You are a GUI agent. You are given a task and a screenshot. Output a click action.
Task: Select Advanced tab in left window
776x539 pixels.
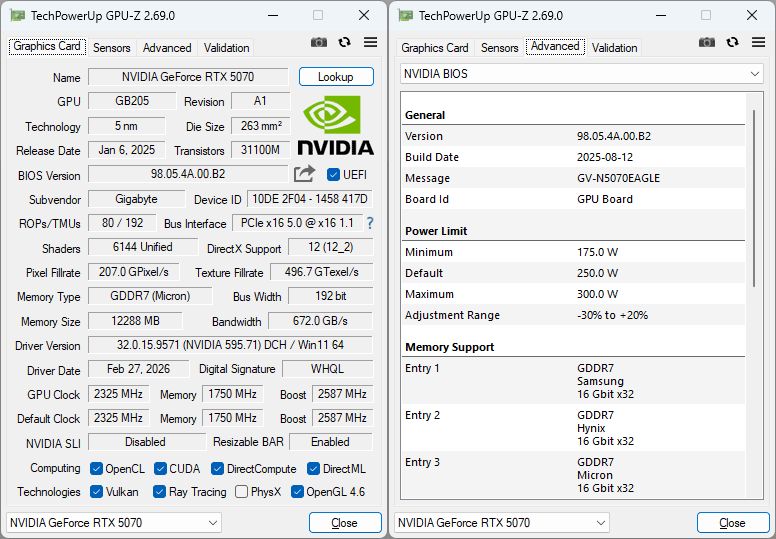click(x=167, y=48)
